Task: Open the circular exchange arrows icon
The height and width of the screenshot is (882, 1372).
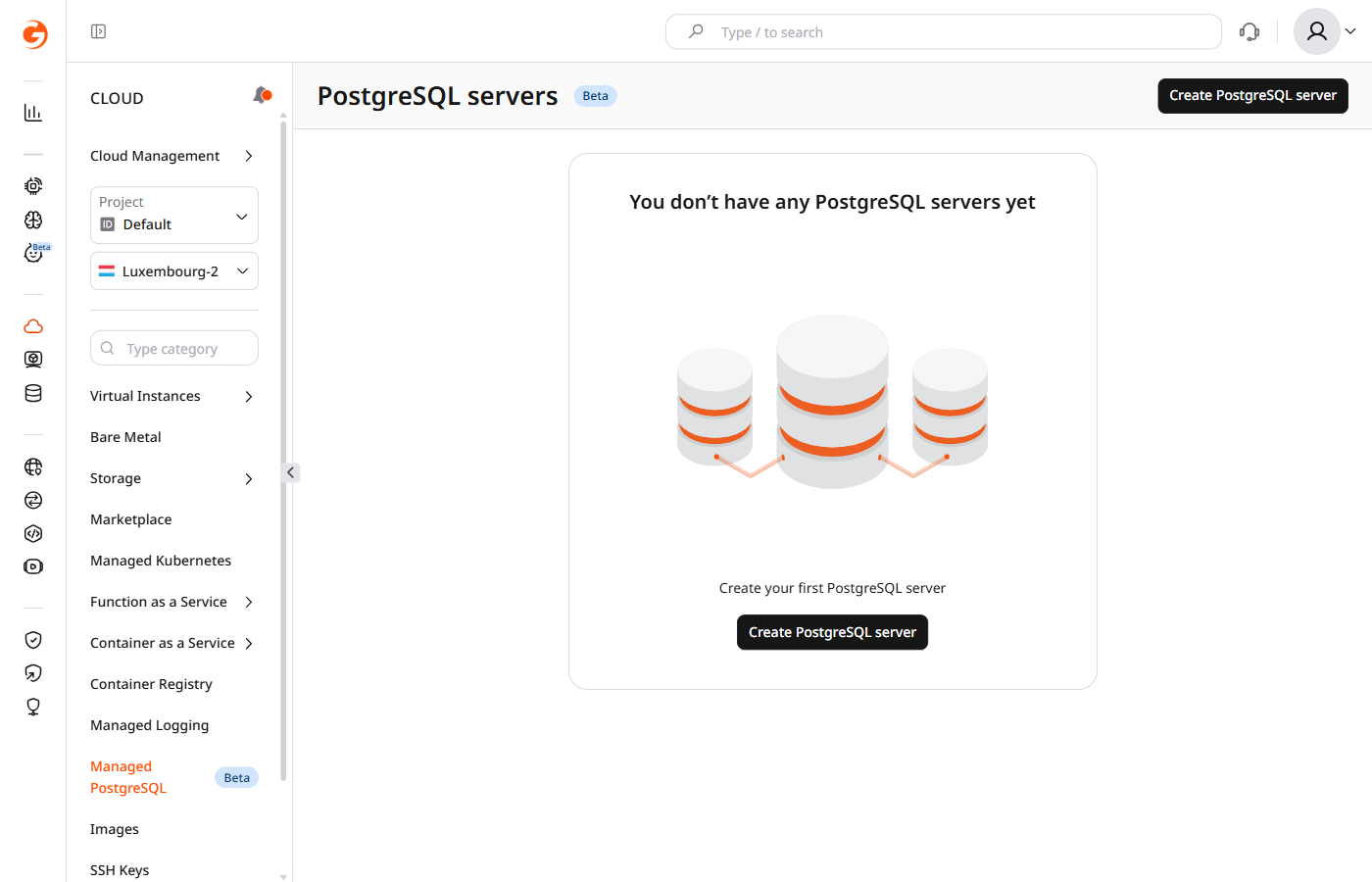Action: click(x=33, y=500)
